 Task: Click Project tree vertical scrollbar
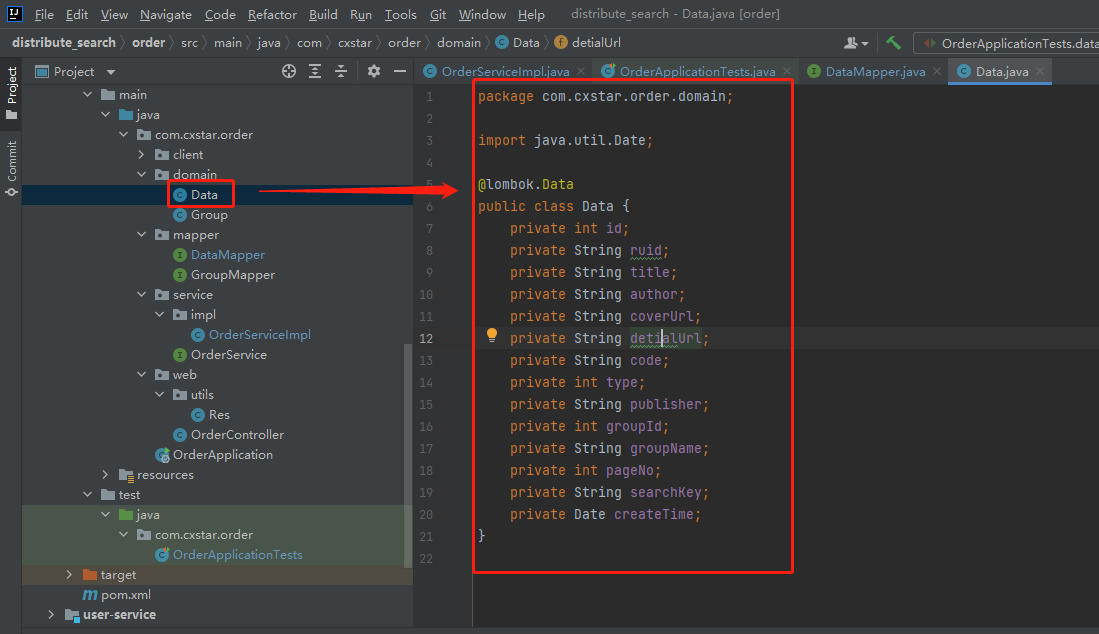click(408, 455)
